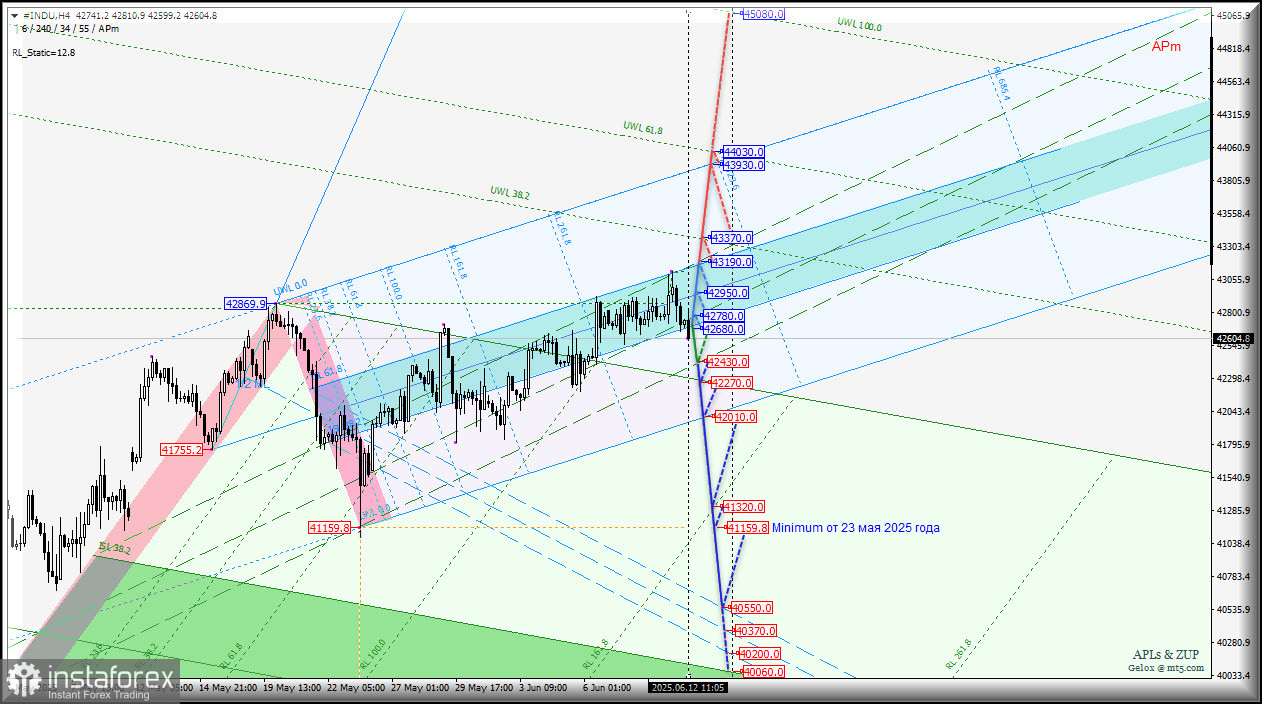Select the red 42430.0 price tag
The image size is (1262, 704).
pos(727,362)
